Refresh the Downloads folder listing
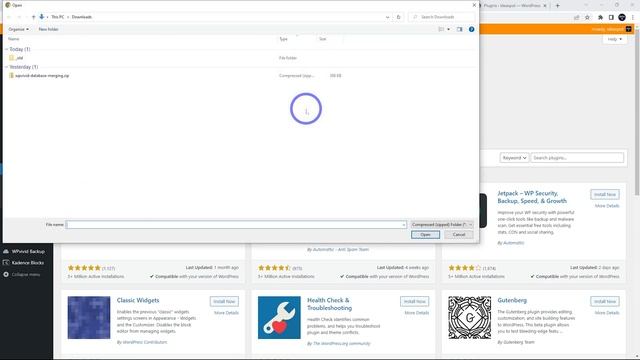The width and height of the screenshot is (640, 360). (x=399, y=17)
